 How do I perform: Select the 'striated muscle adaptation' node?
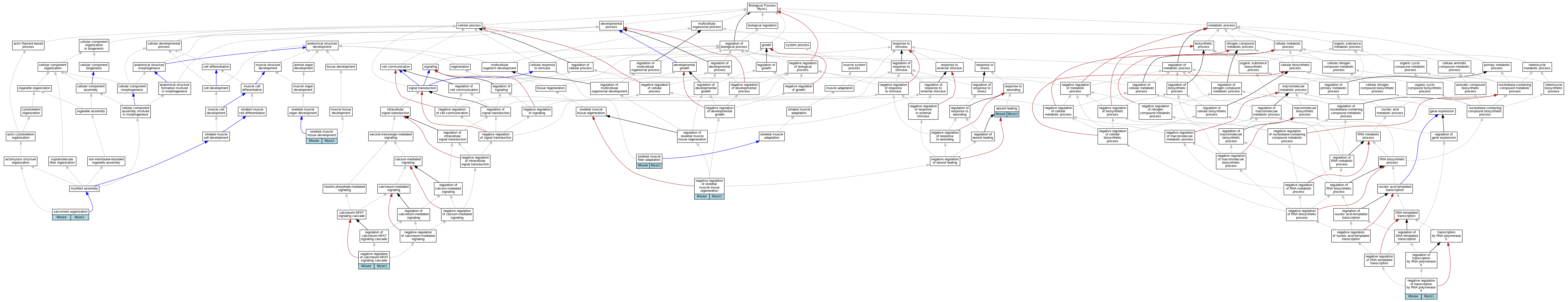point(799,111)
